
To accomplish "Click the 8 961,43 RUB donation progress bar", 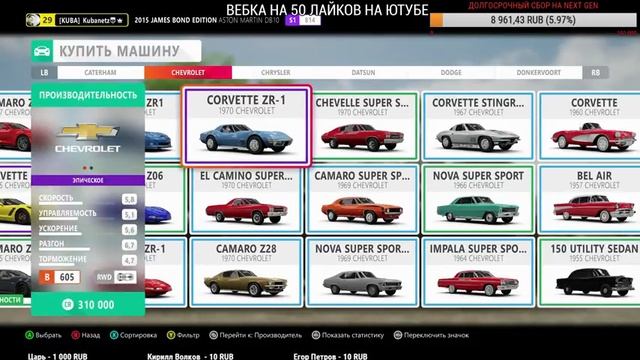I will (533, 20).
